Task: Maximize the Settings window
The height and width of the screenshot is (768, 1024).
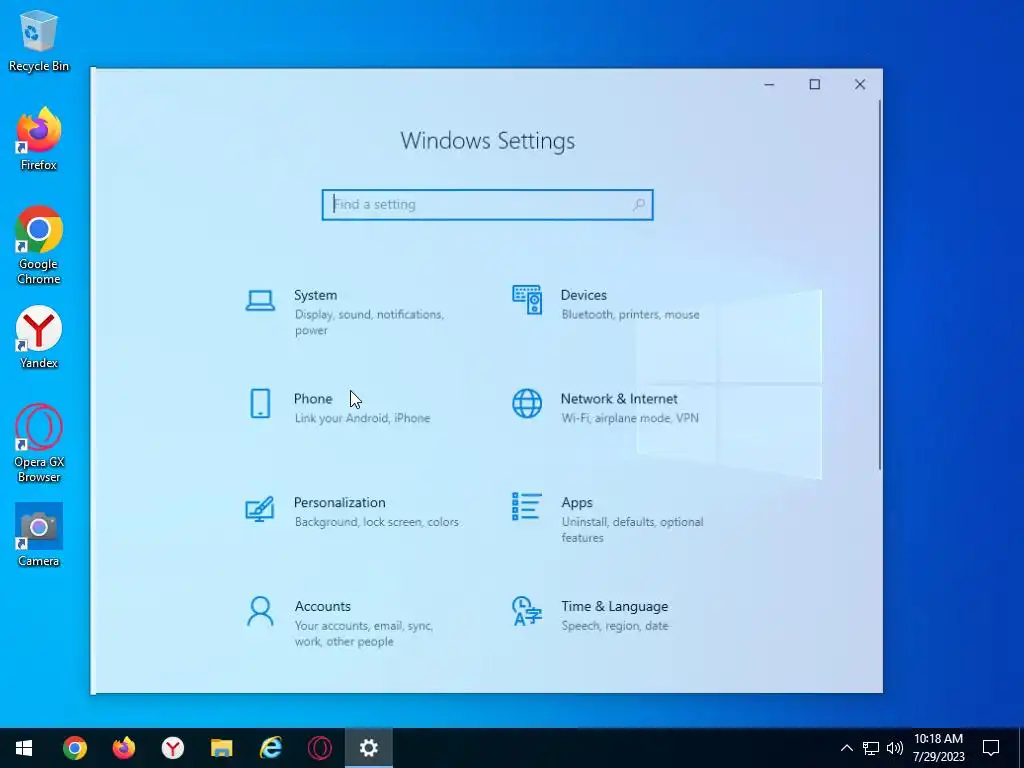Action: [x=814, y=84]
